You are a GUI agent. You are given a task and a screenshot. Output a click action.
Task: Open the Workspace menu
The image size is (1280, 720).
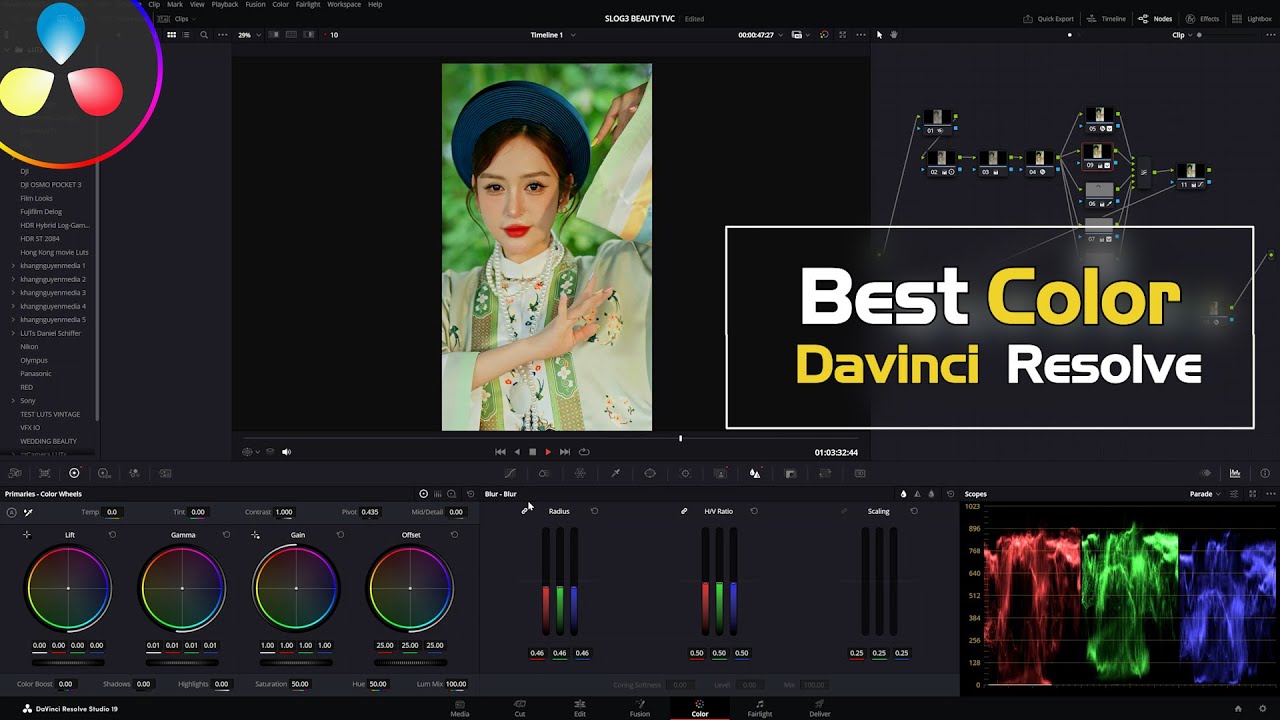tap(344, 4)
